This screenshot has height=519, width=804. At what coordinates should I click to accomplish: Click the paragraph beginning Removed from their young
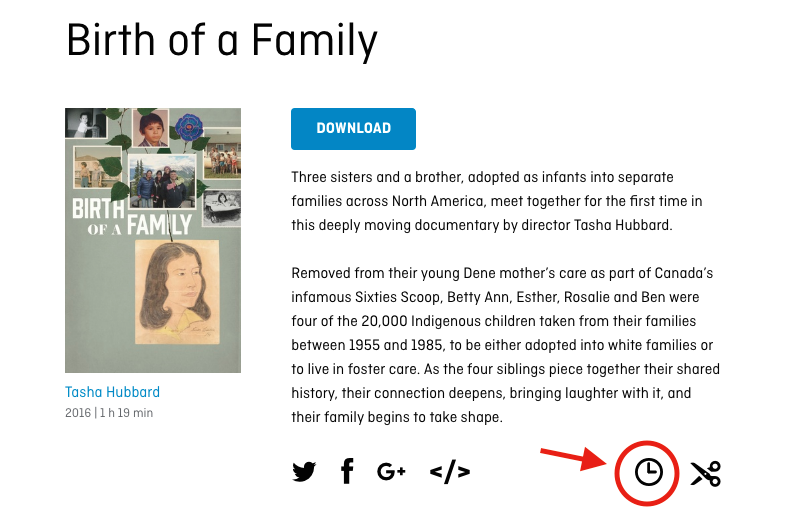tap(506, 345)
